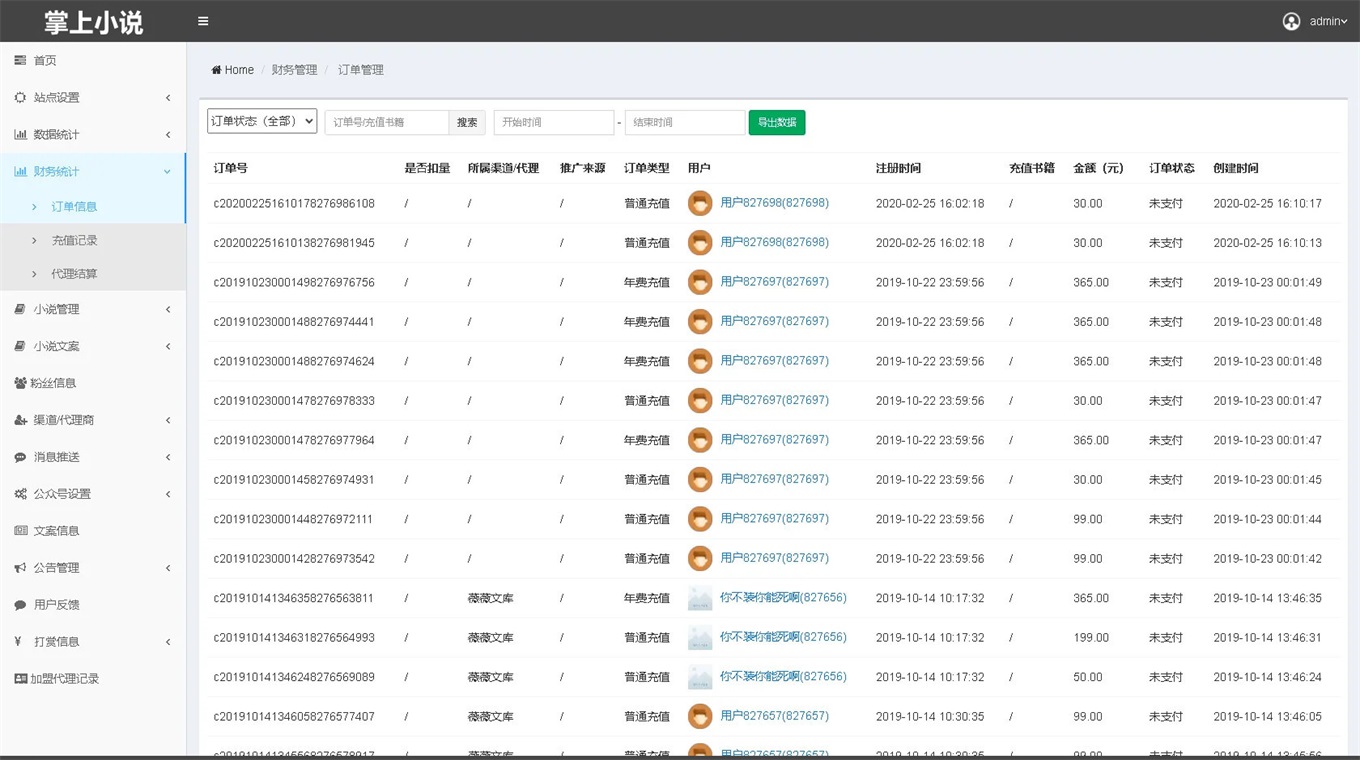The width and height of the screenshot is (1360, 760).
Task: Focus the 结束时间 date field
Action: (685, 122)
